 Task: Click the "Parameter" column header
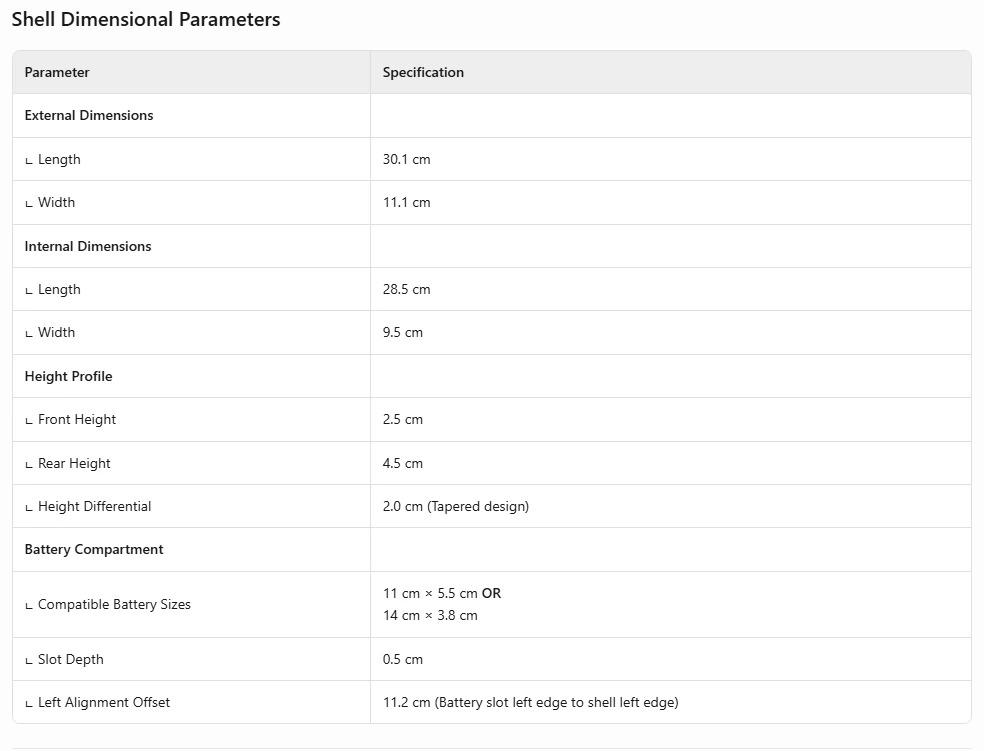click(57, 72)
